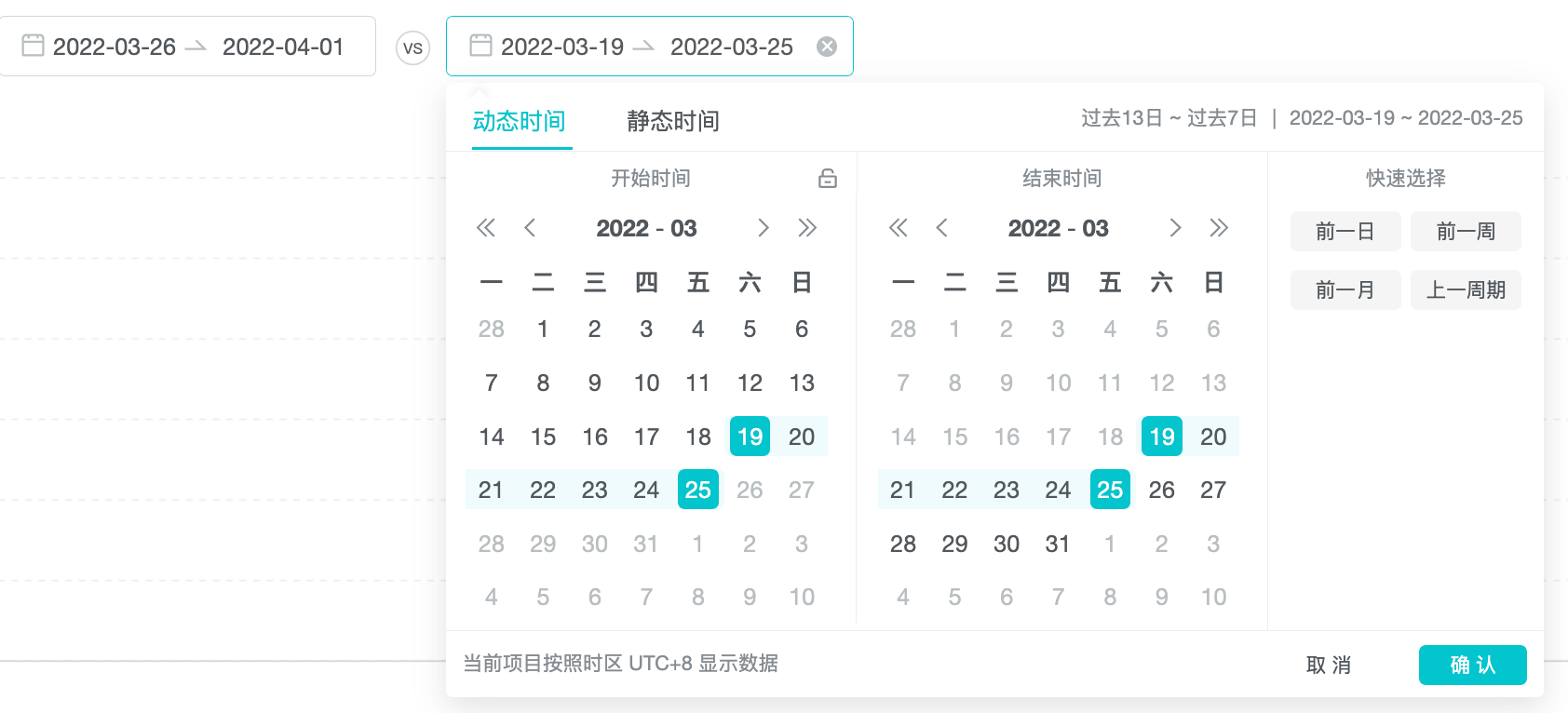The image size is (1568, 713).
Task: Click the lock icon beside 开始时间
Action: [x=827, y=179]
